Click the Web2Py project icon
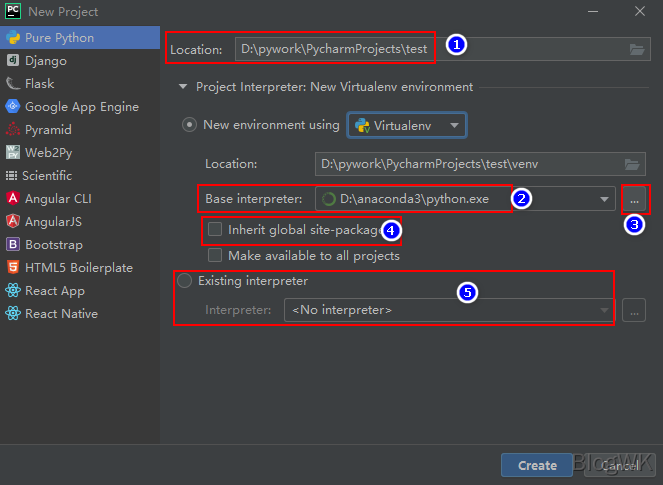The height and width of the screenshot is (485, 663). click(x=13, y=152)
